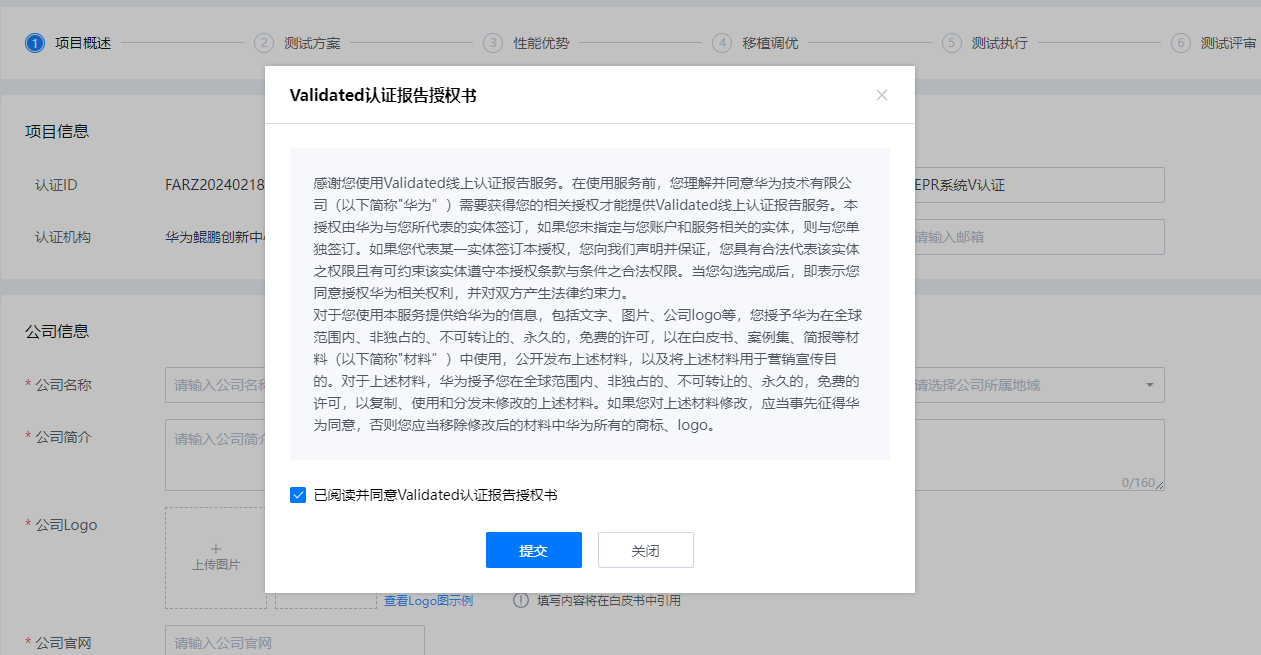Screen dimensions: 1261x655
Task: Click the 公司Logo field label
Action: [66, 525]
